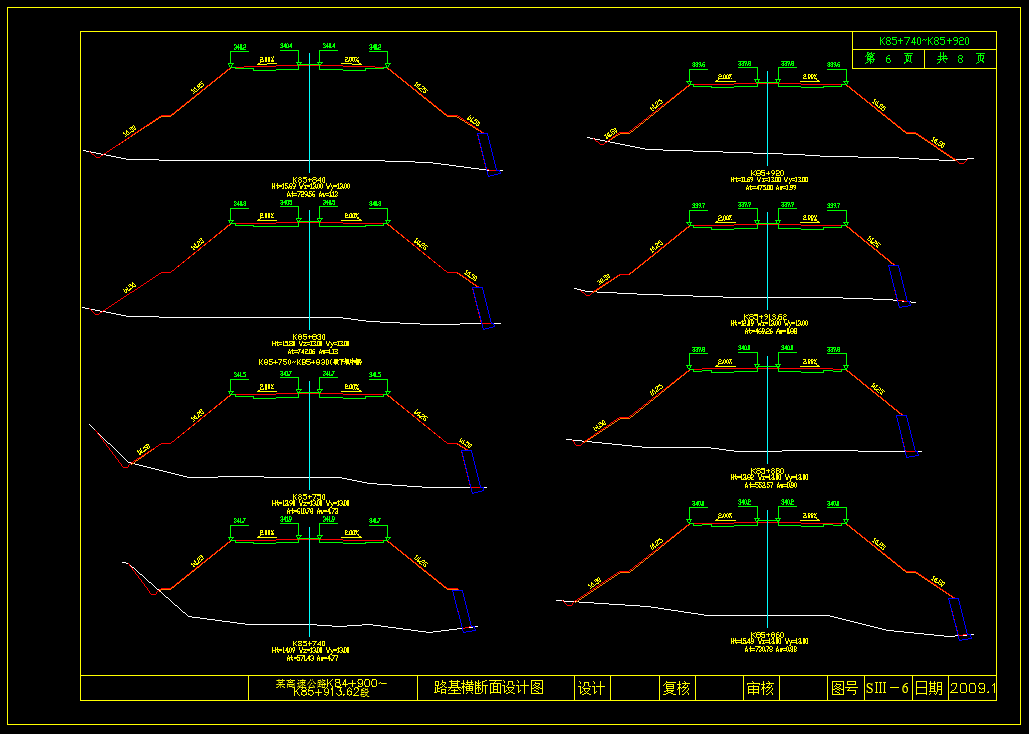1029x734 pixels.
Task: Click the K85+740 station label
Action: click(309, 643)
